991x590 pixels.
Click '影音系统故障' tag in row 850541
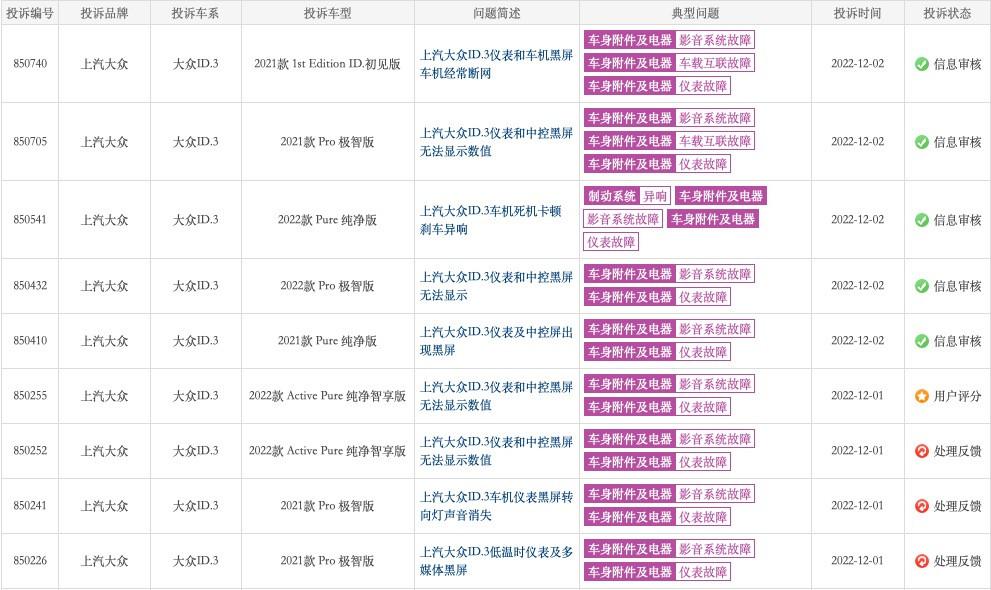pos(623,219)
